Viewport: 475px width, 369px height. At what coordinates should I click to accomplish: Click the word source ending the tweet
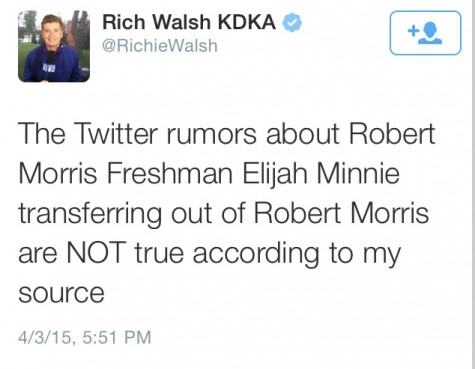pos(61,293)
